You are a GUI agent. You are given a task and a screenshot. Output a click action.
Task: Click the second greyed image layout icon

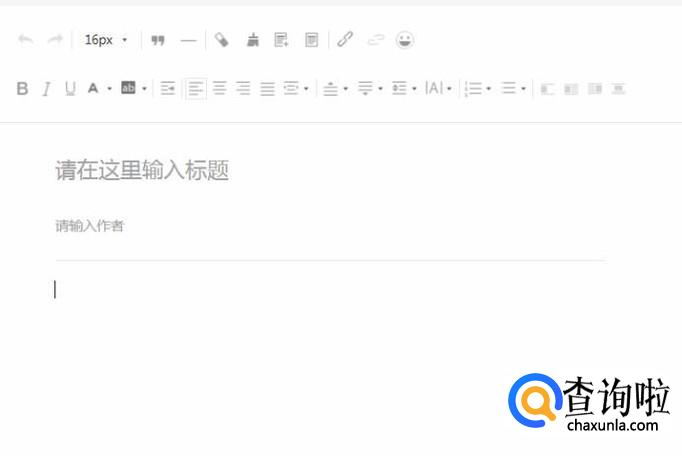click(x=571, y=89)
